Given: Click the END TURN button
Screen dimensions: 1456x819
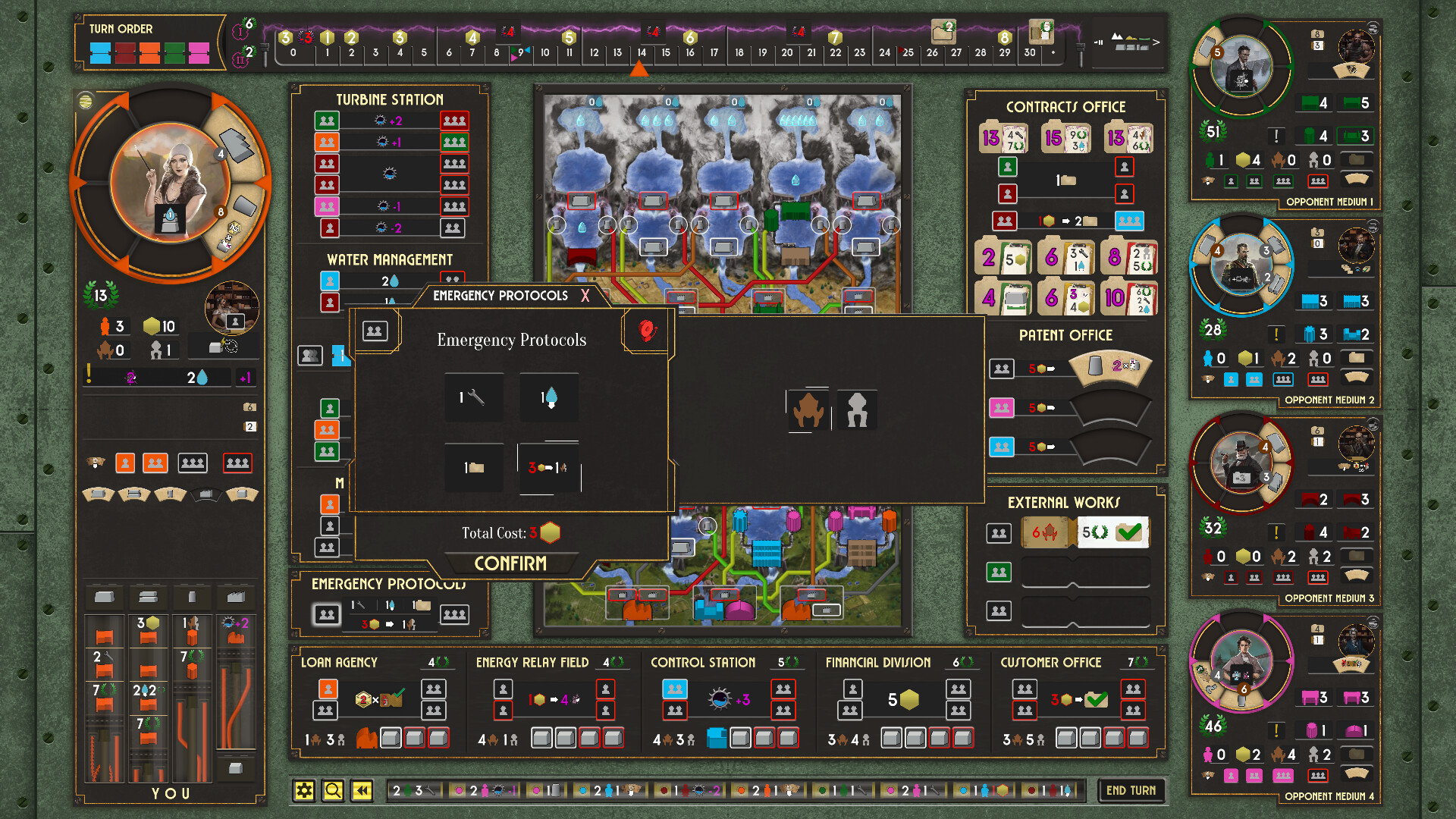Looking at the screenshot, I should [1132, 789].
